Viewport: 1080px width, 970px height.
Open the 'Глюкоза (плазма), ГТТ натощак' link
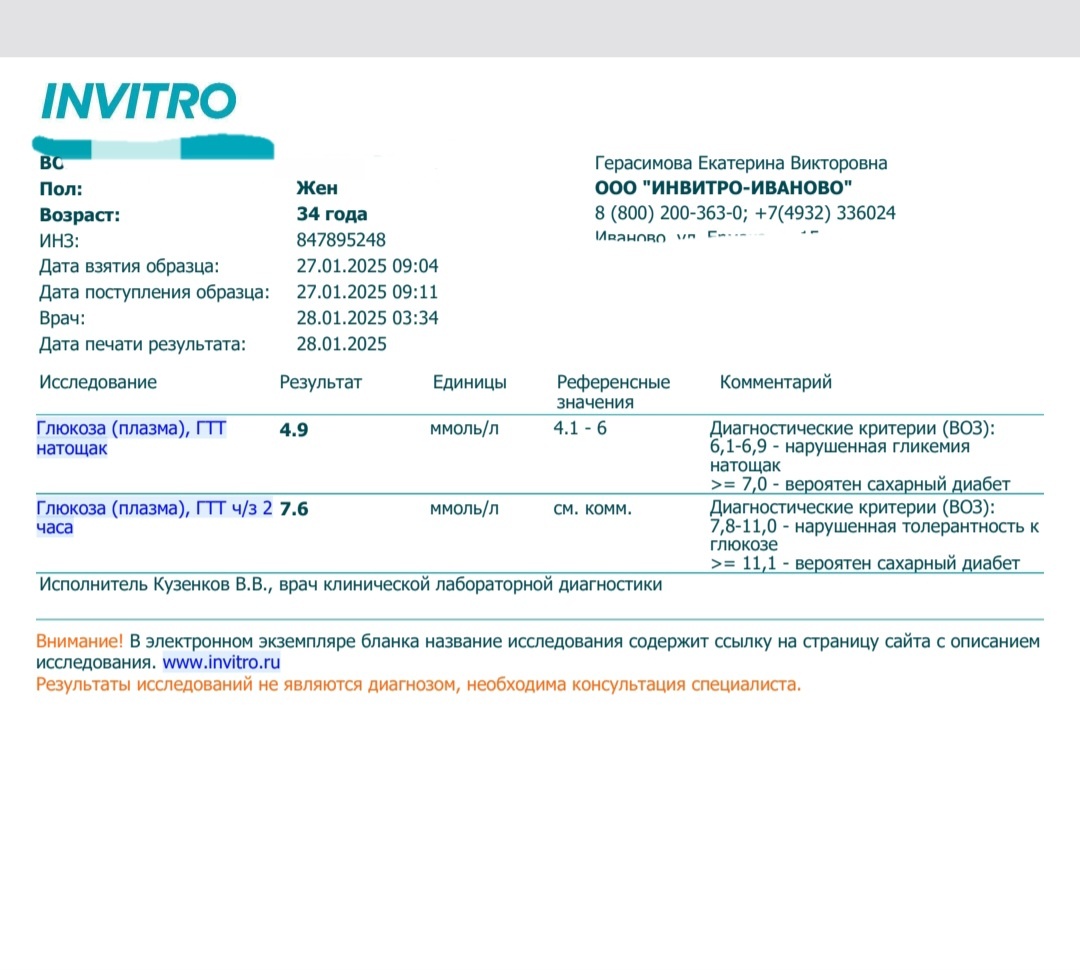coord(131,438)
